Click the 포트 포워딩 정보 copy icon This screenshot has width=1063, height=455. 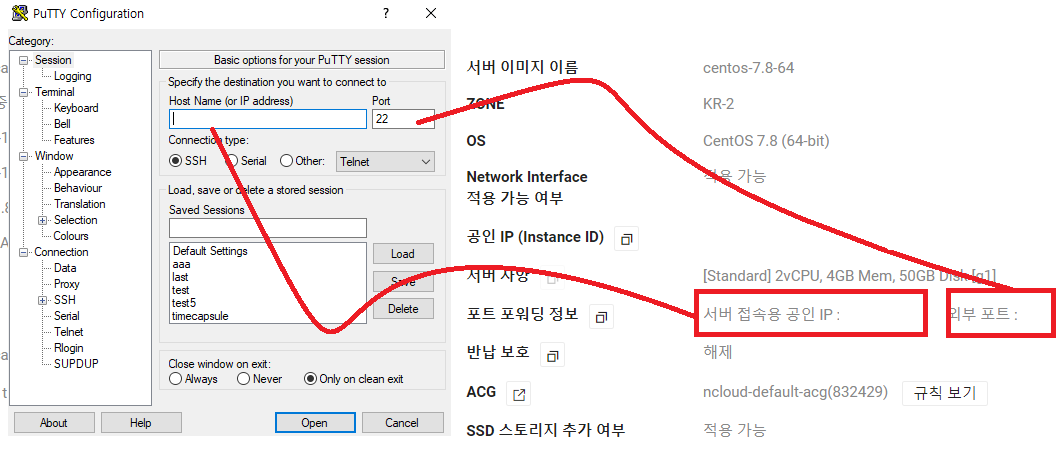coord(601,316)
